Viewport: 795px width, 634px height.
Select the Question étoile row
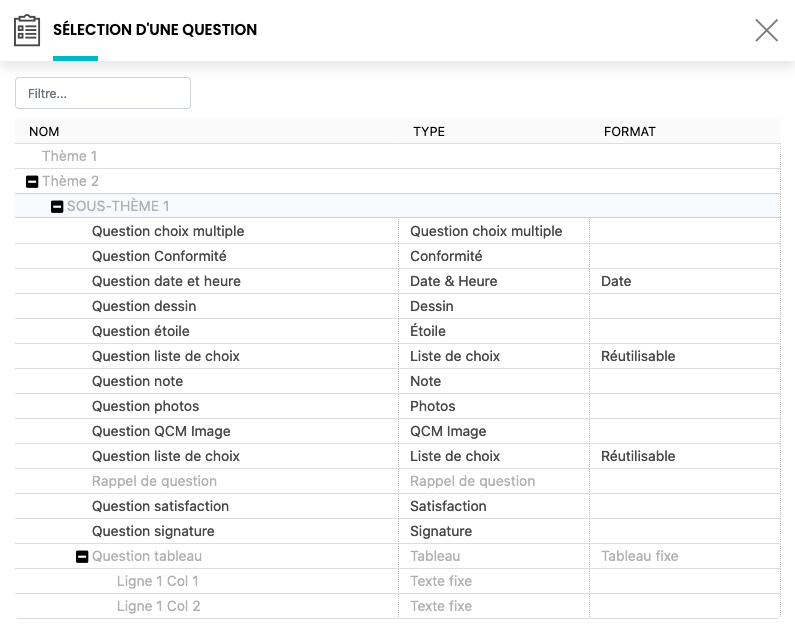point(140,331)
